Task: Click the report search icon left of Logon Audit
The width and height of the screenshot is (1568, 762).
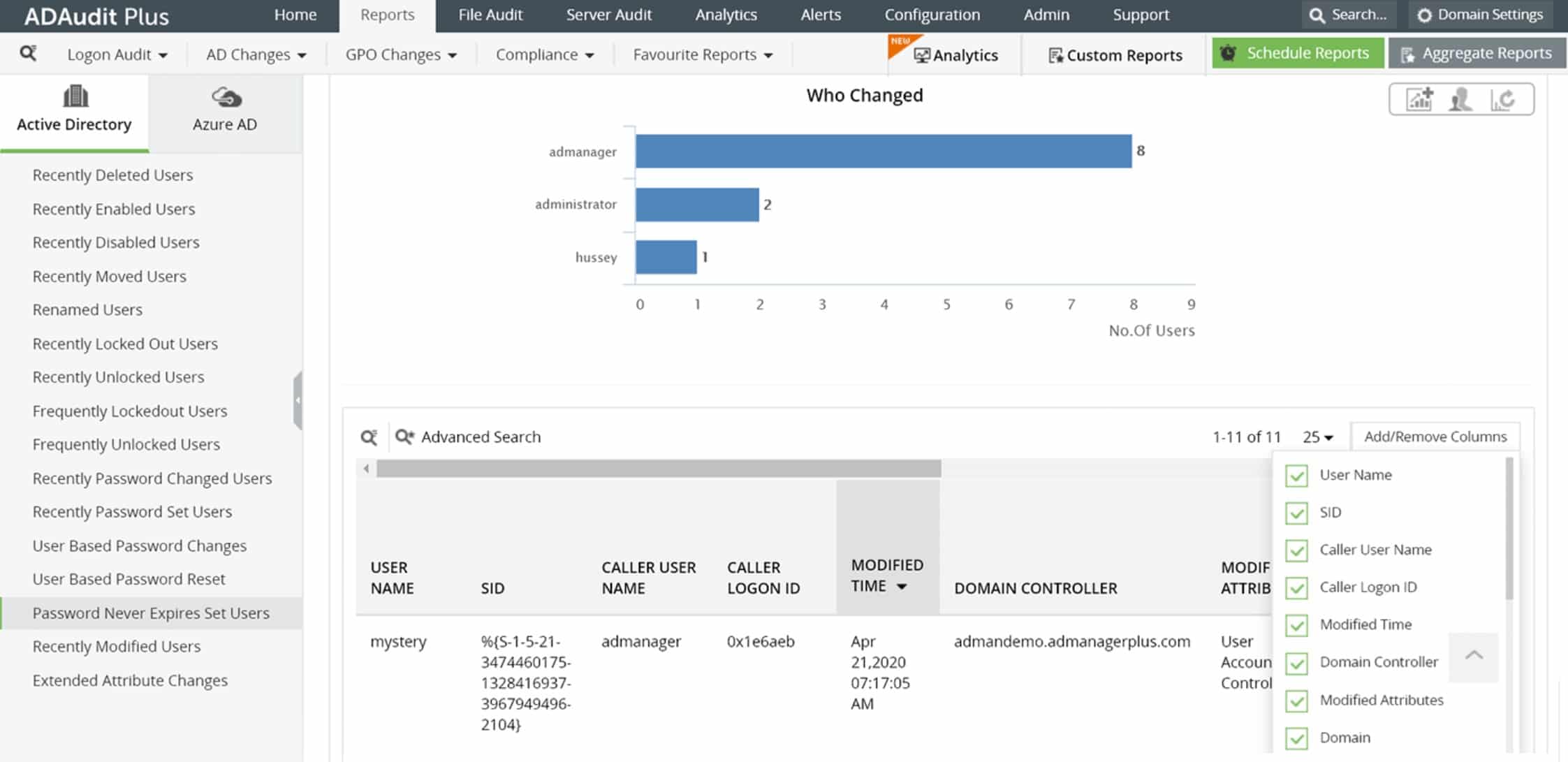Action: point(28,53)
